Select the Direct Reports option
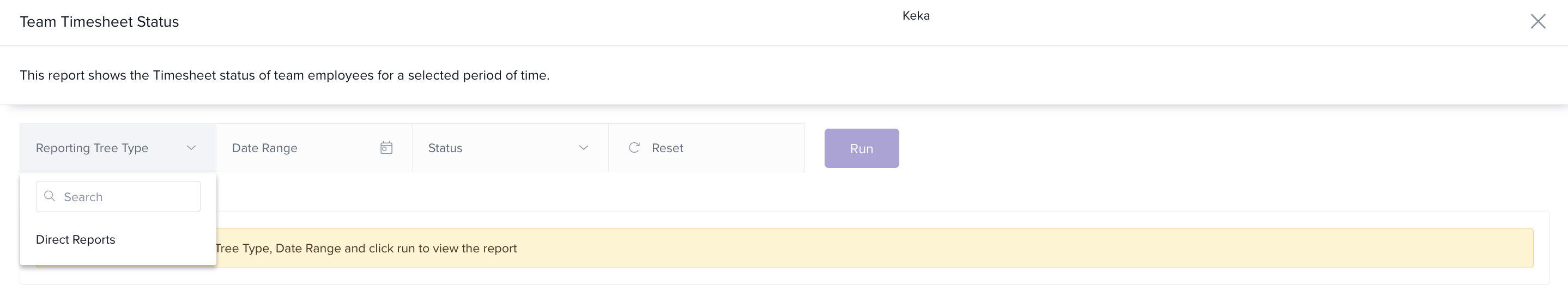The image size is (1568, 290). (x=75, y=239)
